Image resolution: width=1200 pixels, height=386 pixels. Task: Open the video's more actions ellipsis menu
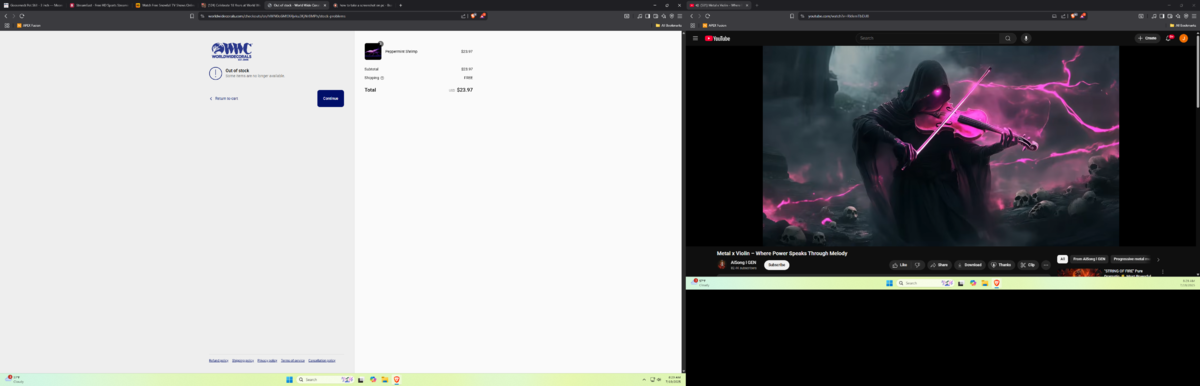click(x=1046, y=265)
